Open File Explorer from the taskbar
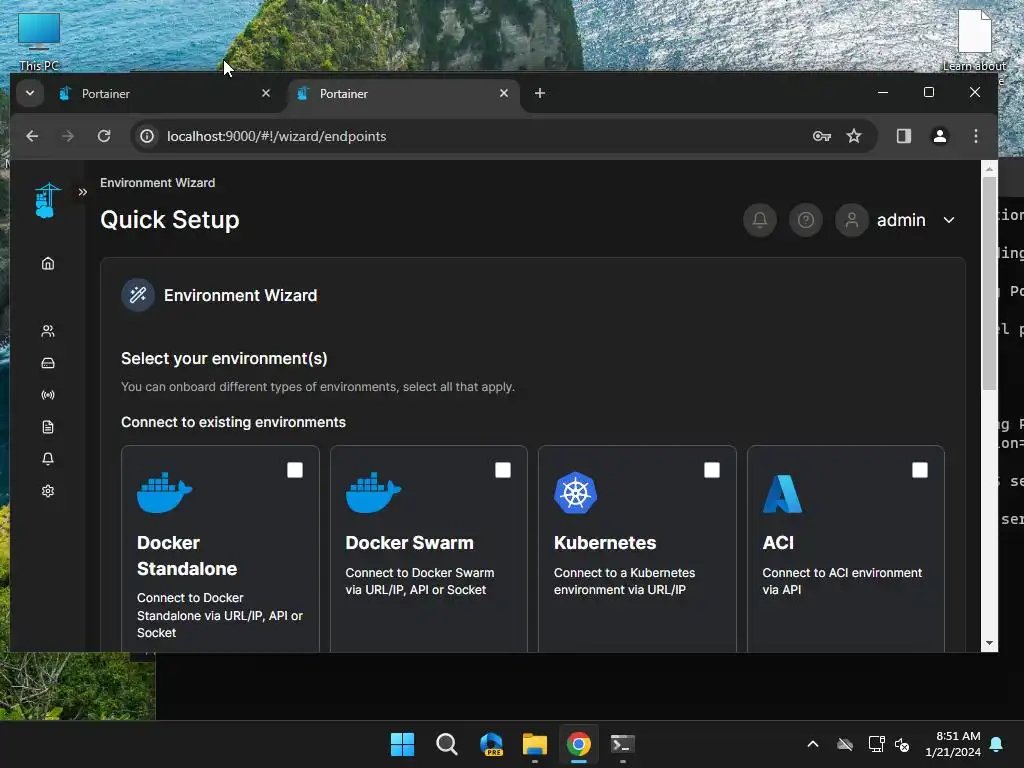Image resolution: width=1024 pixels, height=768 pixels. 534,744
